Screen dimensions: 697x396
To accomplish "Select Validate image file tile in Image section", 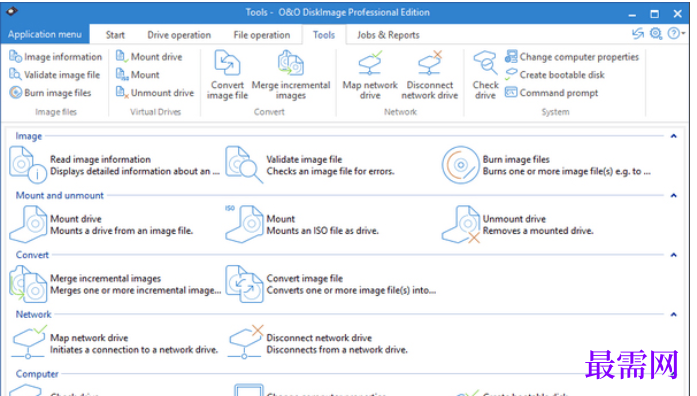I will pyautogui.click(x=310, y=165).
